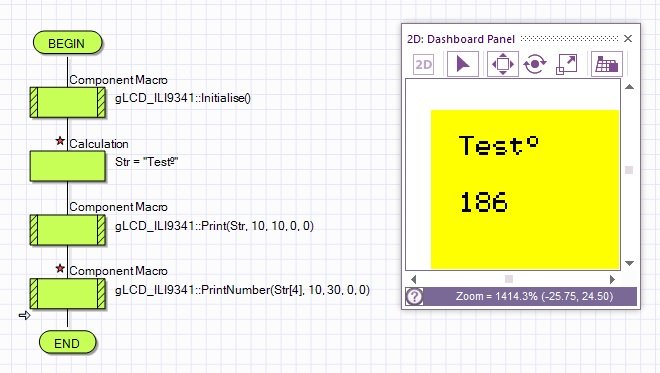Click the zoom-to-fit resize icon

(x=567, y=64)
